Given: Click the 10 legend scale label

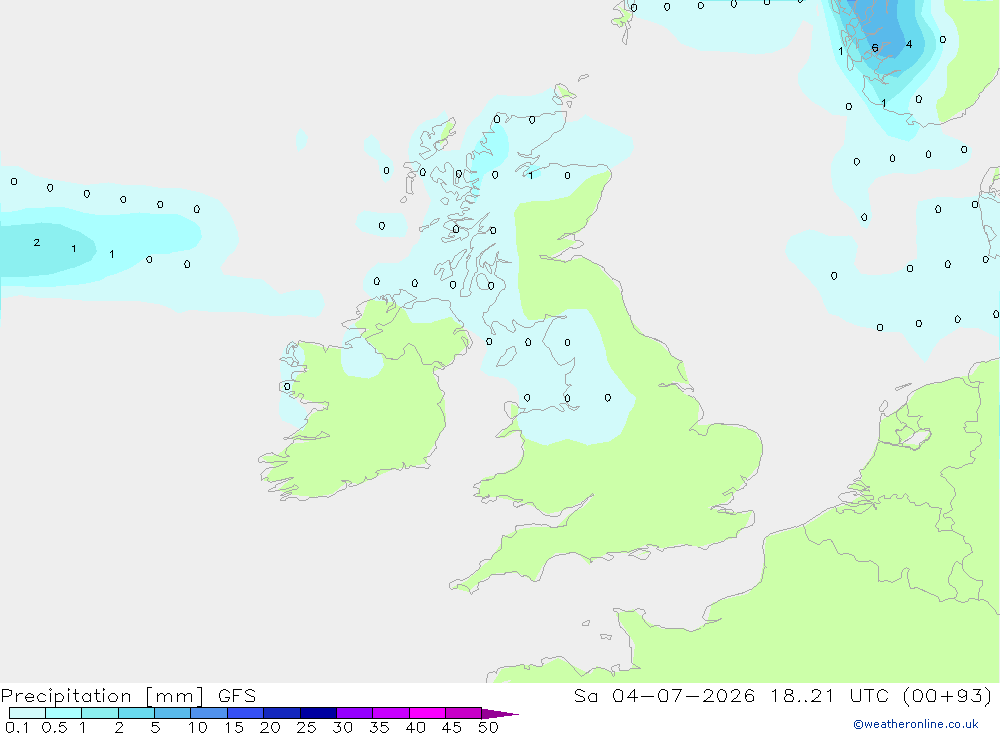Looking at the screenshot, I should click(x=198, y=727).
